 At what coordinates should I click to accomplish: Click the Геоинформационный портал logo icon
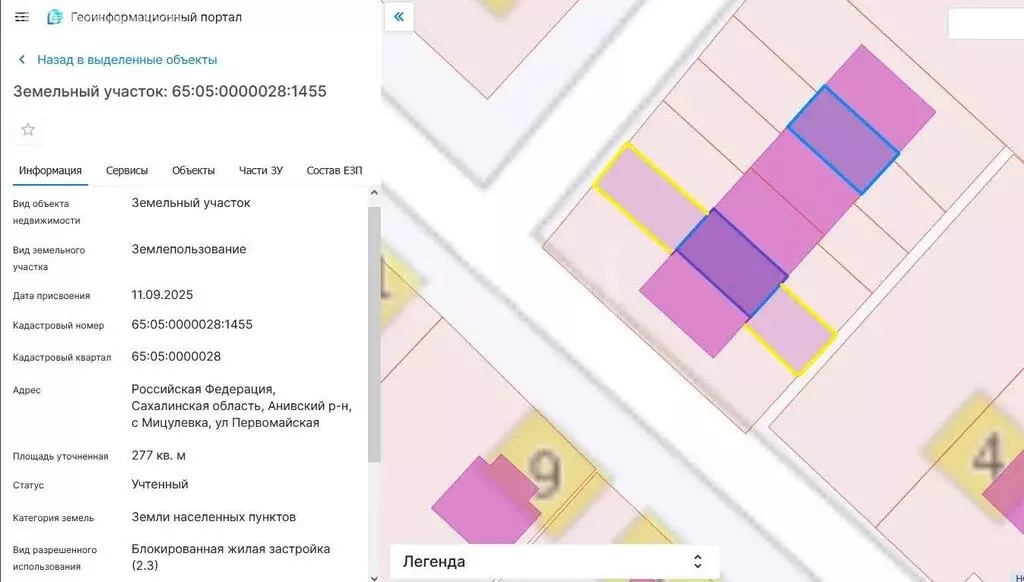coord(55,17)
